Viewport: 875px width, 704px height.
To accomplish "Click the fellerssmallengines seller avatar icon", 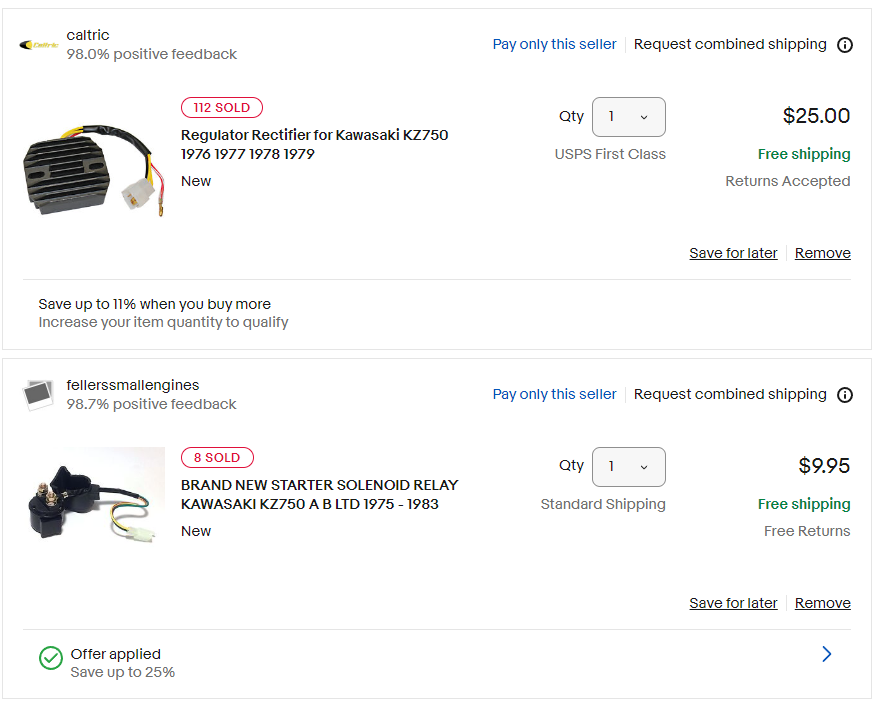I will [x=38, y=395].
